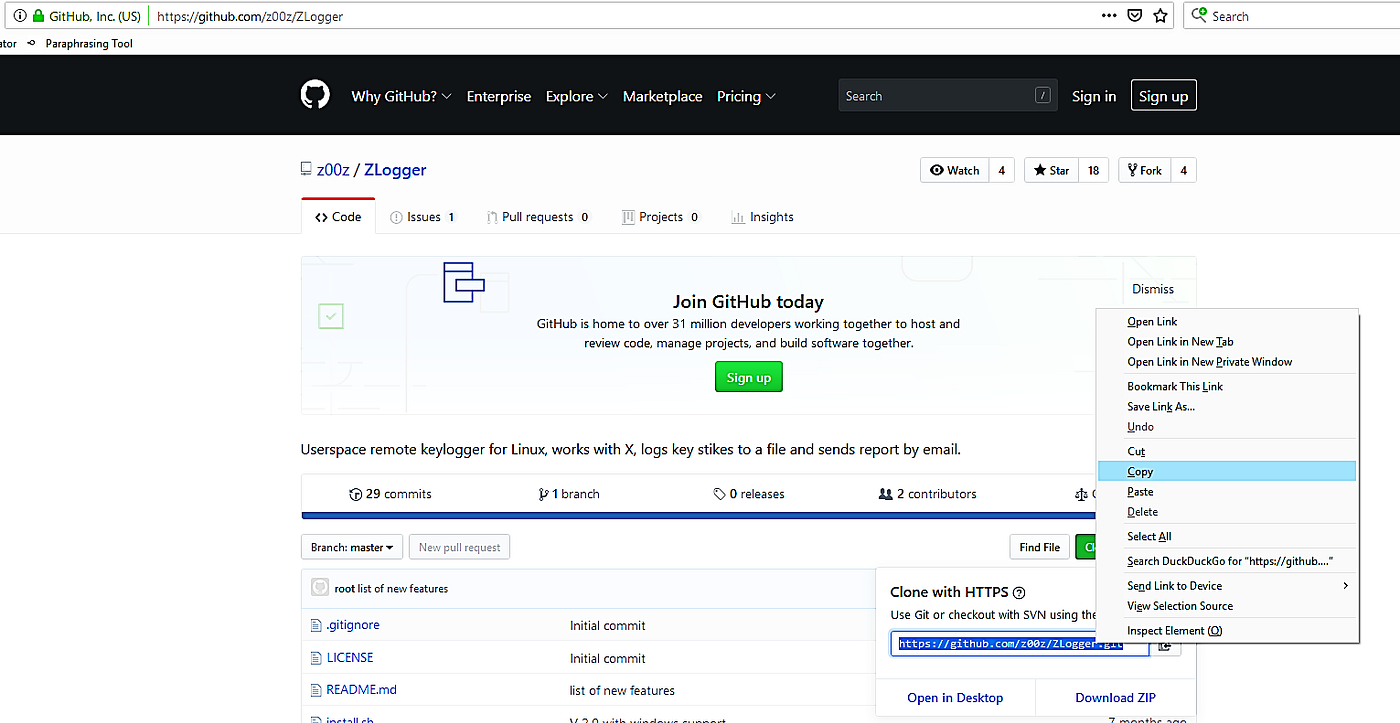Choose Open Link in New Private Window
Viewport: 1400px width, 723px height.
[1226, 362]
